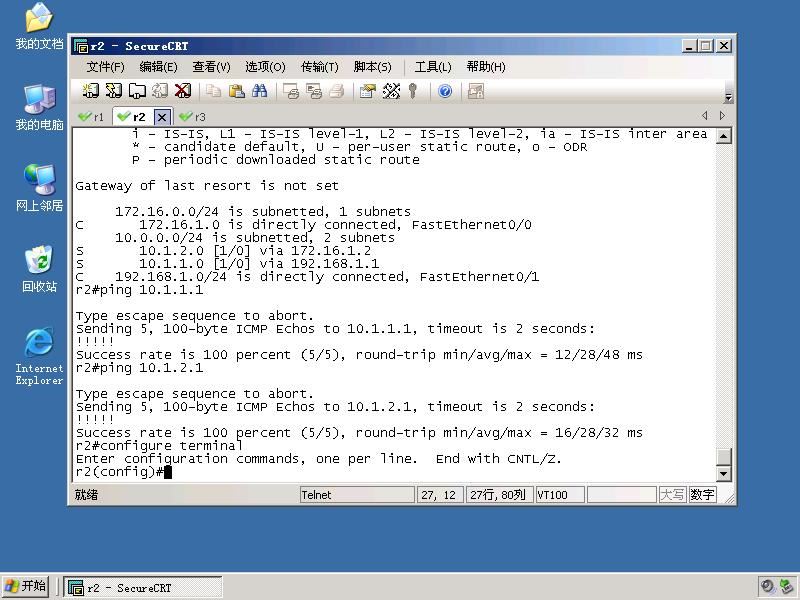This screenshot has height=600, width=800.
Task: Click the Connect toolbar icon
Action: click(90, 91)
